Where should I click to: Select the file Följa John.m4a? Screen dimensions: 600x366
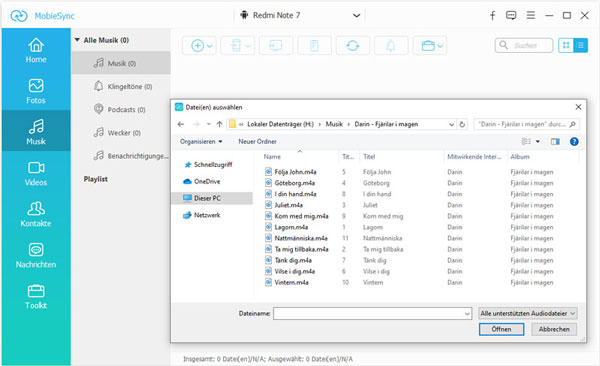click(295, 172)
